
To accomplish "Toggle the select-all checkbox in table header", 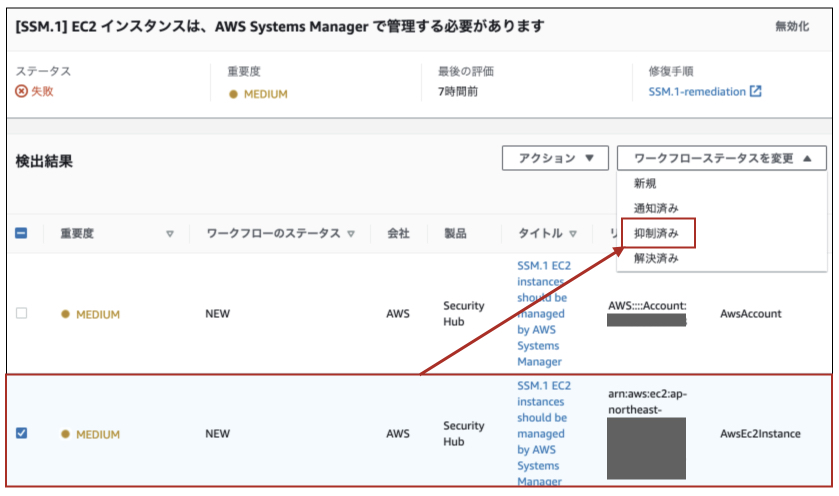I will click(21, 233).
